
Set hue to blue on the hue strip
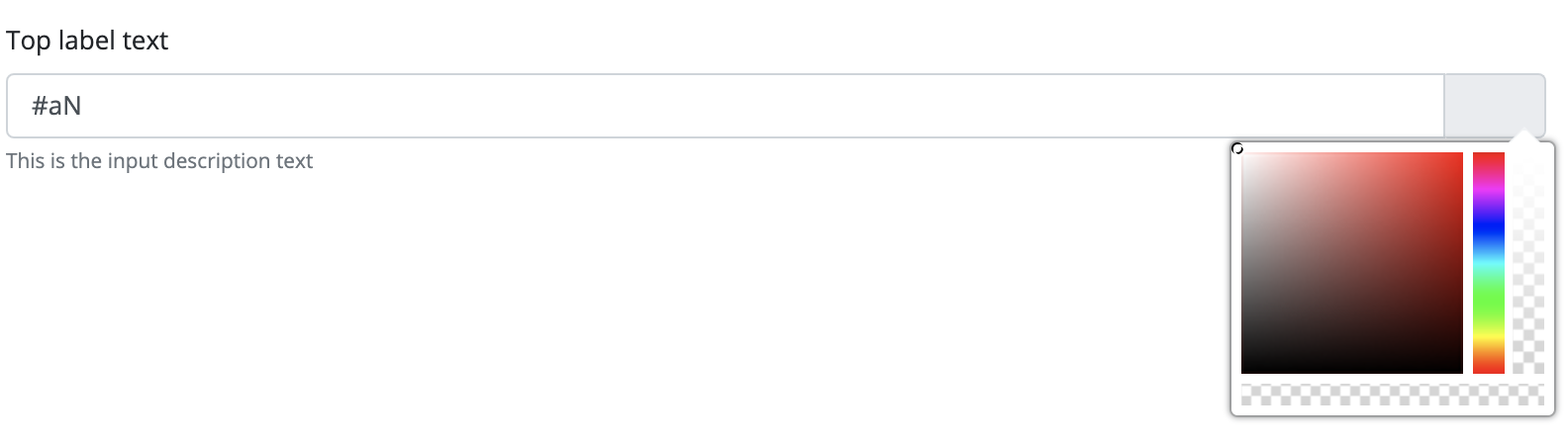pos(1489,226)
